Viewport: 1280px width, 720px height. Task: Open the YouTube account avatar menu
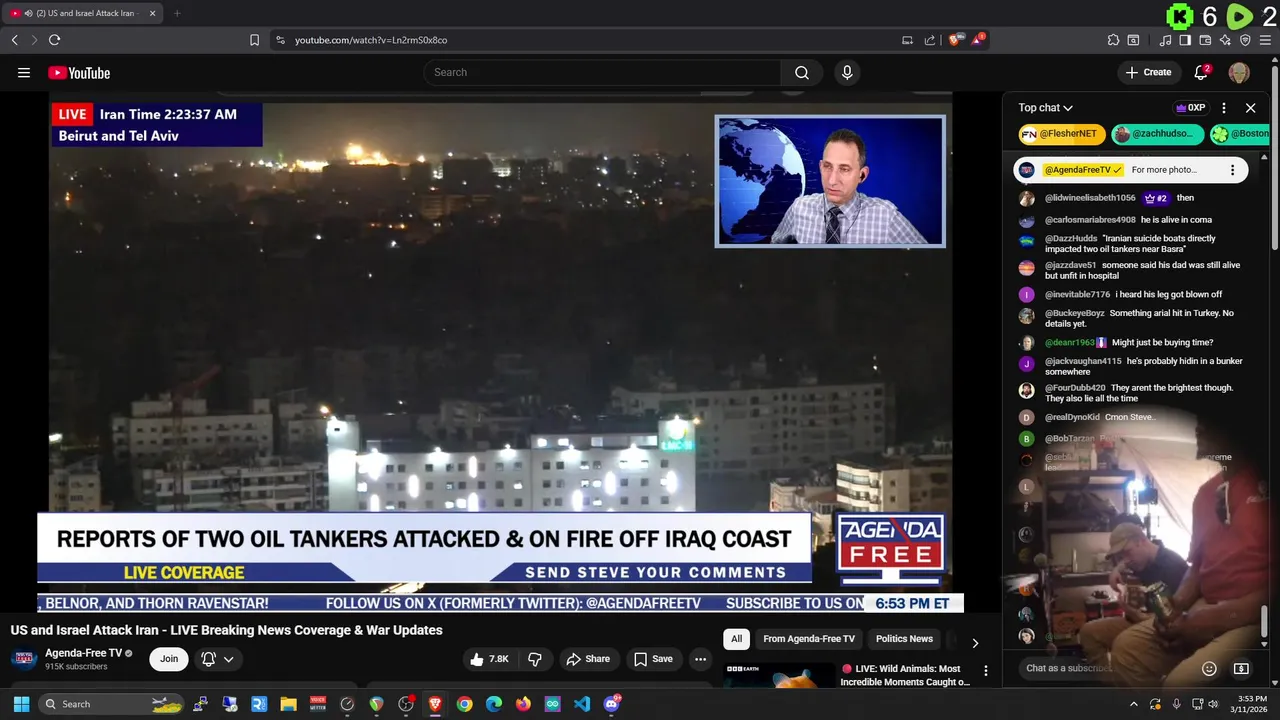point(1239,72)
